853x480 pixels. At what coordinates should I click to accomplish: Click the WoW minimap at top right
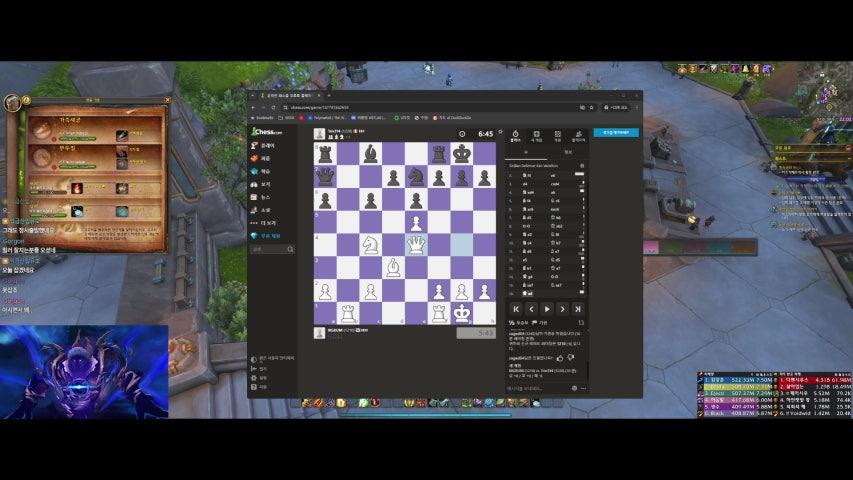[x=824, y=91]
